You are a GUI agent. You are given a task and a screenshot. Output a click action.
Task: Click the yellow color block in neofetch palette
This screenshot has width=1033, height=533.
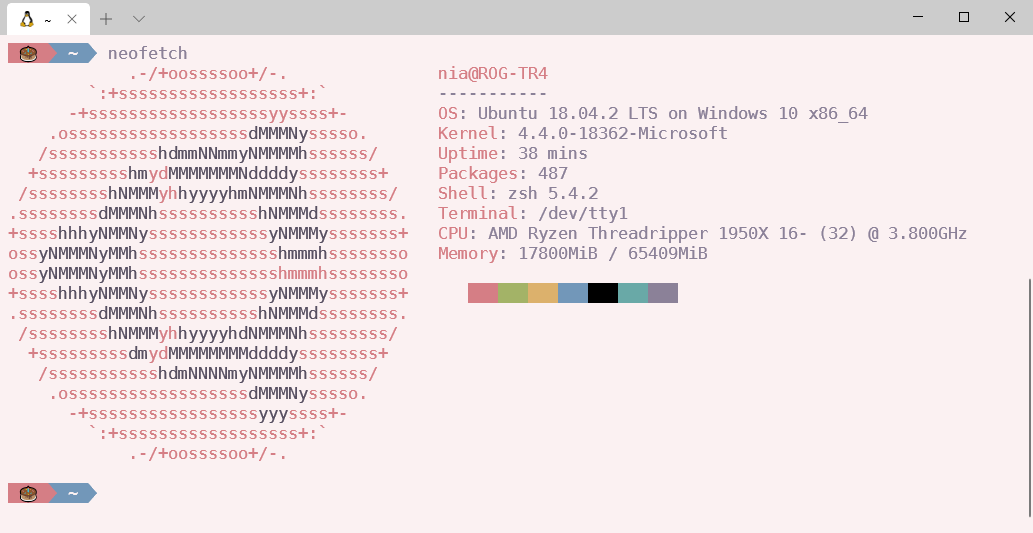click(x=543, y=293)
